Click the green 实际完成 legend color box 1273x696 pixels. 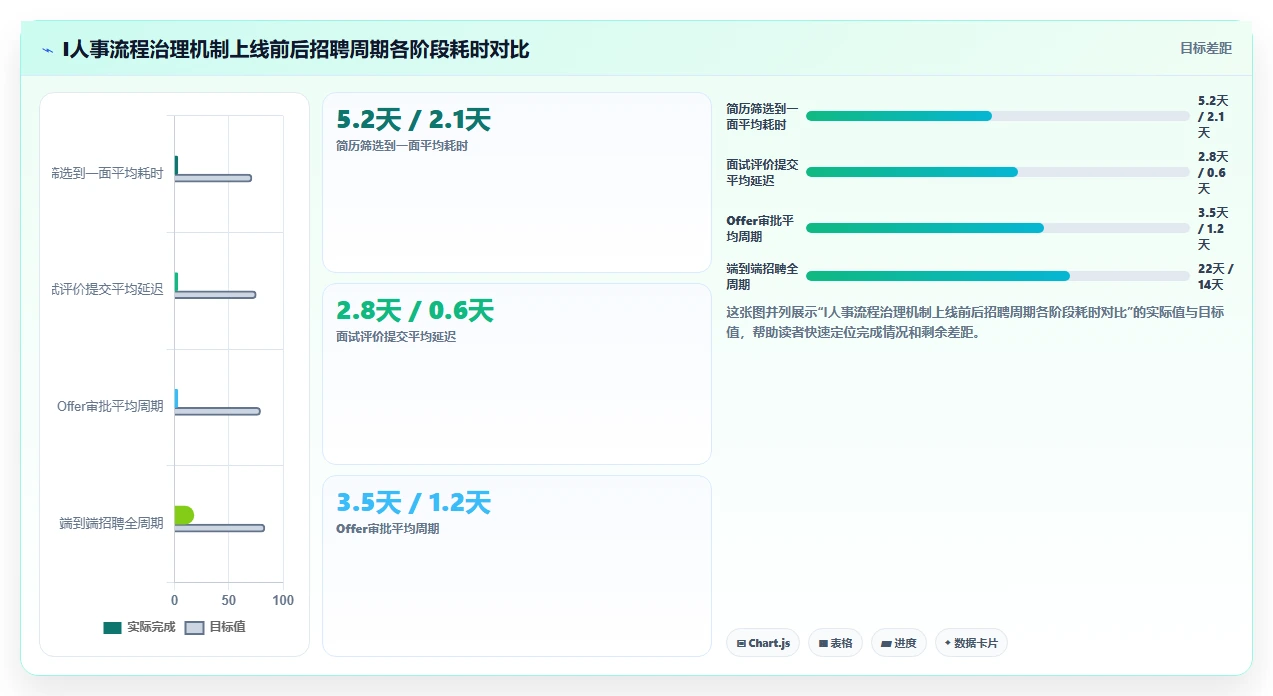112,628
